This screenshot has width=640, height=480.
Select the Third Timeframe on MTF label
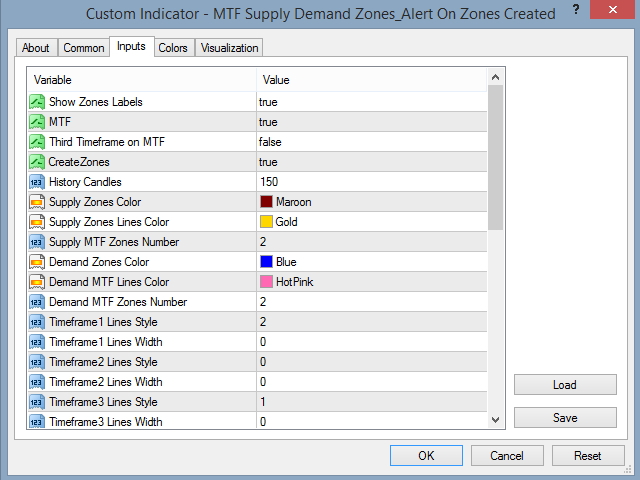click(107, 142)
